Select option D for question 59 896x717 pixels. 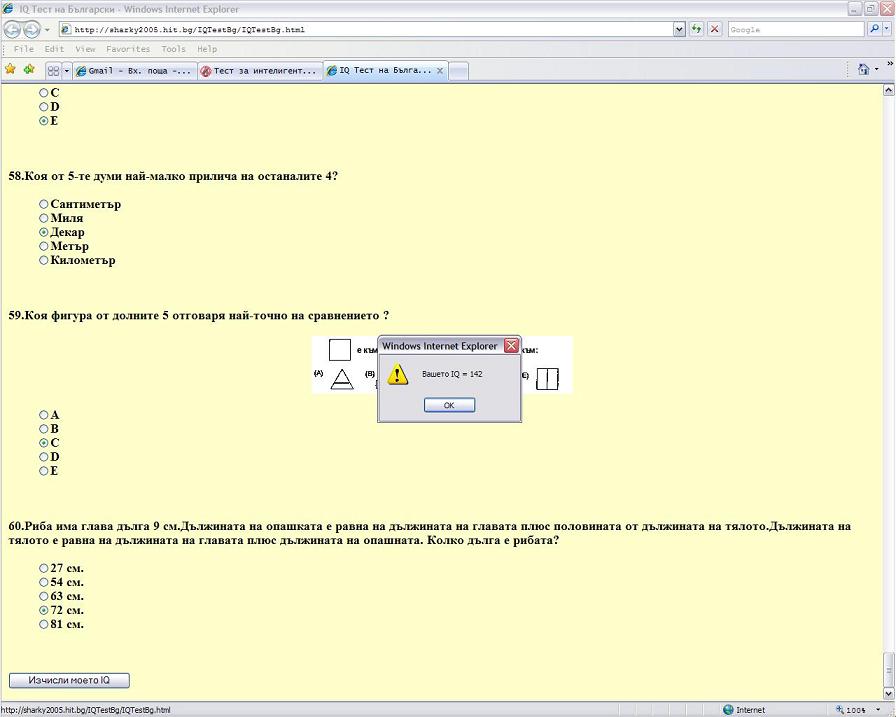43,457
